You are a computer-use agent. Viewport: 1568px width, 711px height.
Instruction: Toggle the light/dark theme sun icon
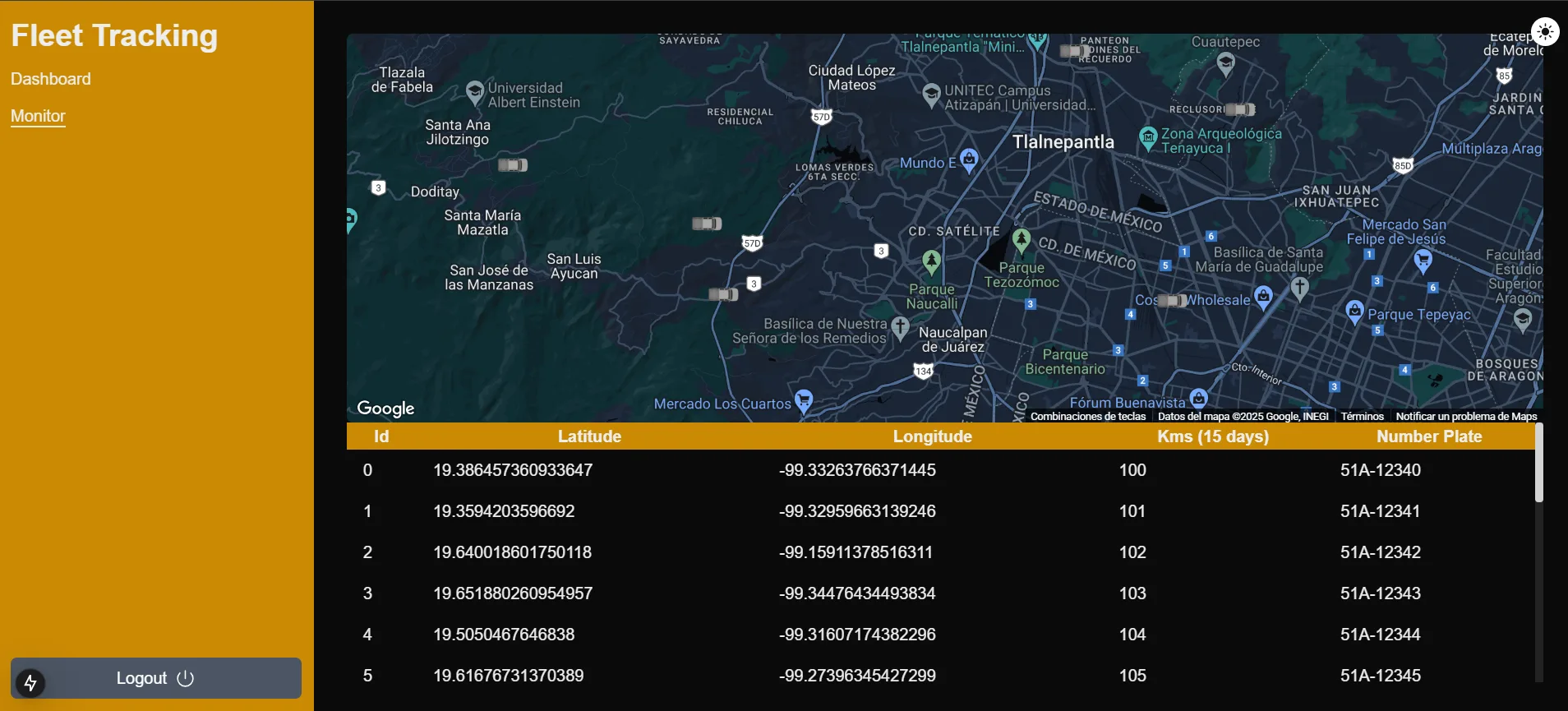click(x=1545, y=32)
